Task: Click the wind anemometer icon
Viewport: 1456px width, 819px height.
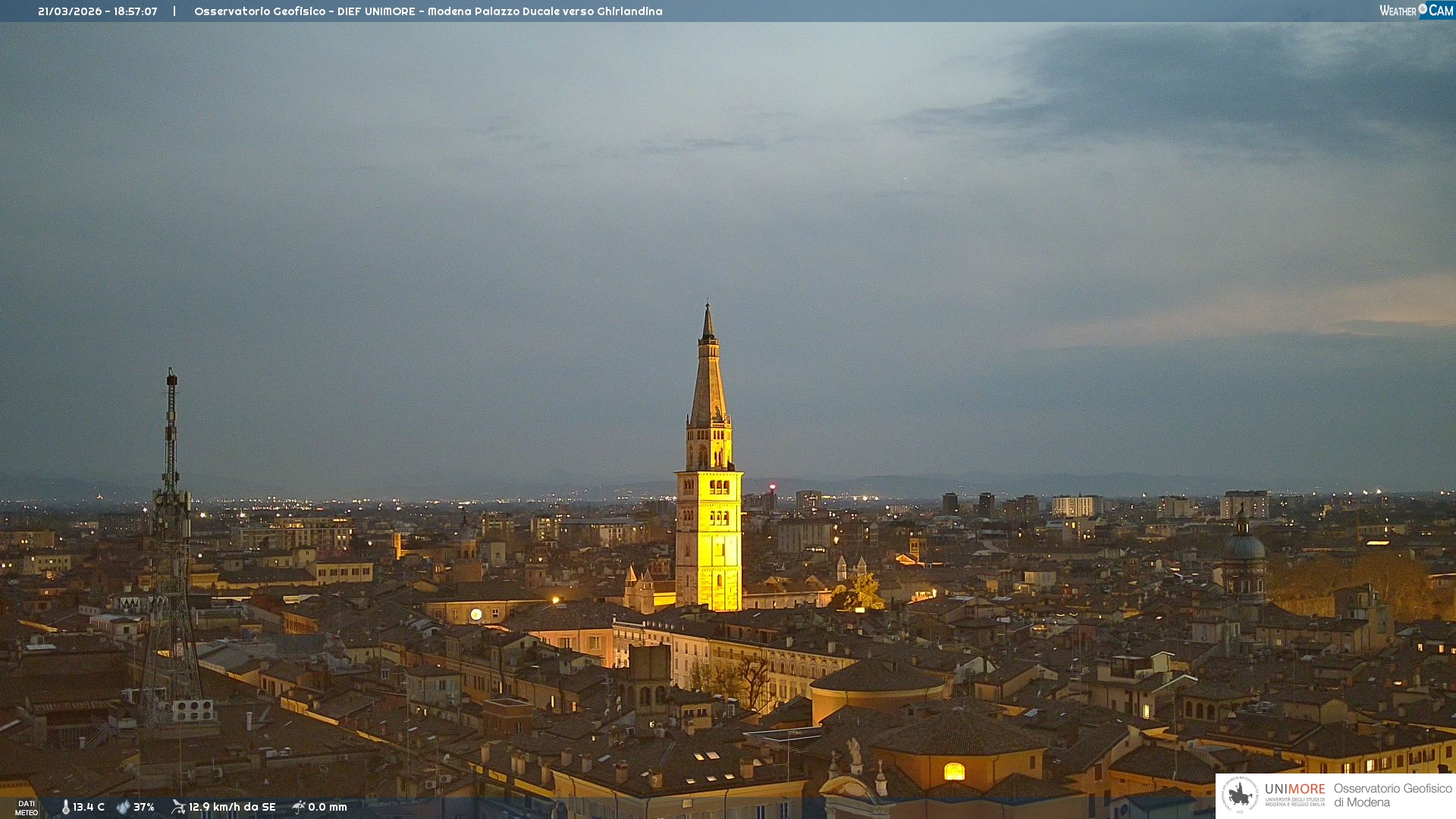Action: tap(178, 807)
